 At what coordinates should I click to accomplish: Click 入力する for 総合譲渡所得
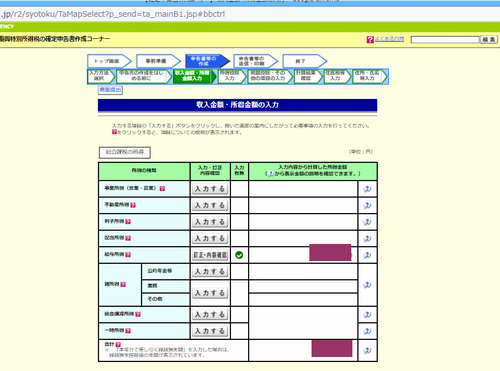tap(210, 315)
